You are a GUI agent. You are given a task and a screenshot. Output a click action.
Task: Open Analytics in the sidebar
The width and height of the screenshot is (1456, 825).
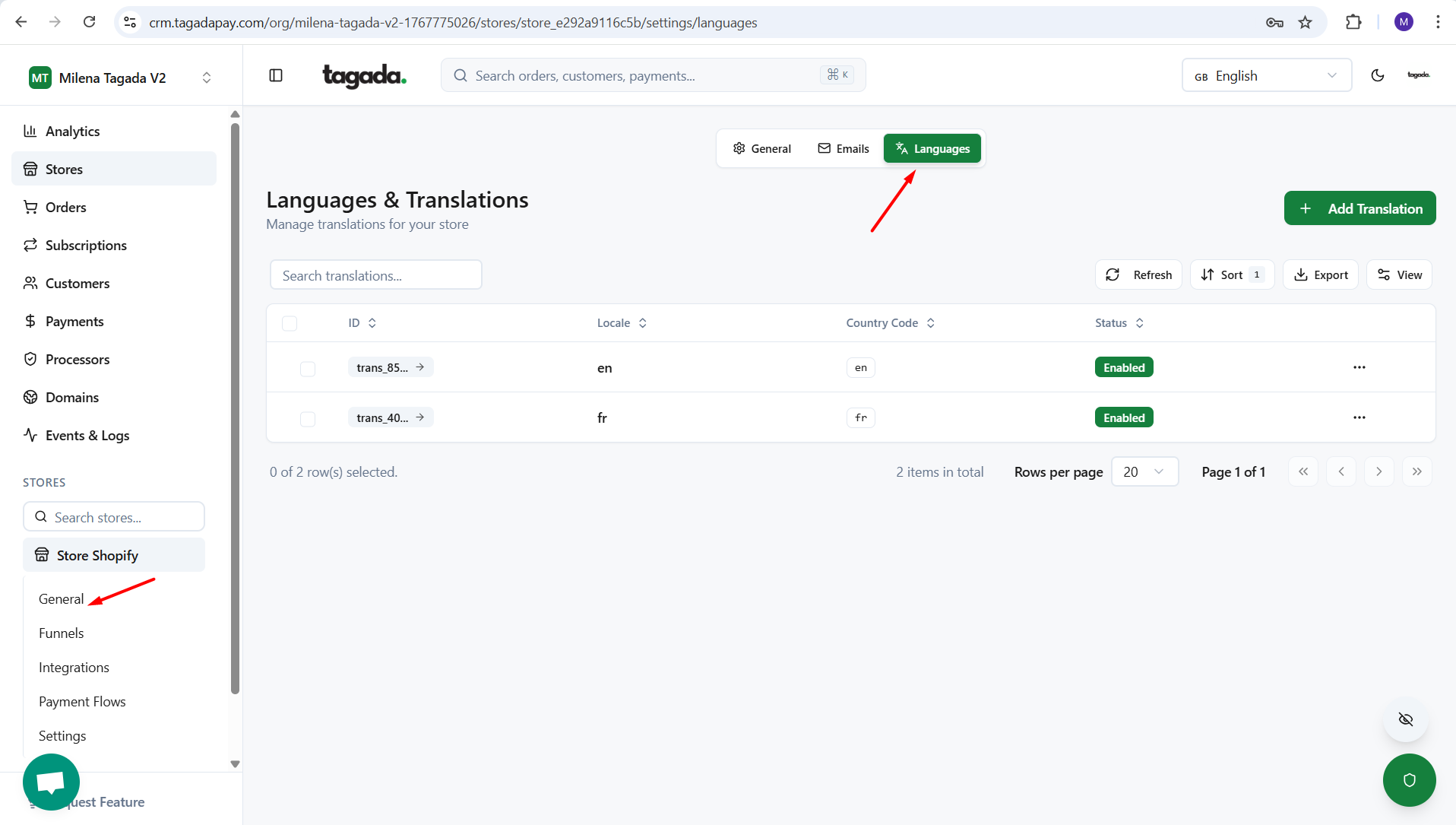[x=72, y=131]
